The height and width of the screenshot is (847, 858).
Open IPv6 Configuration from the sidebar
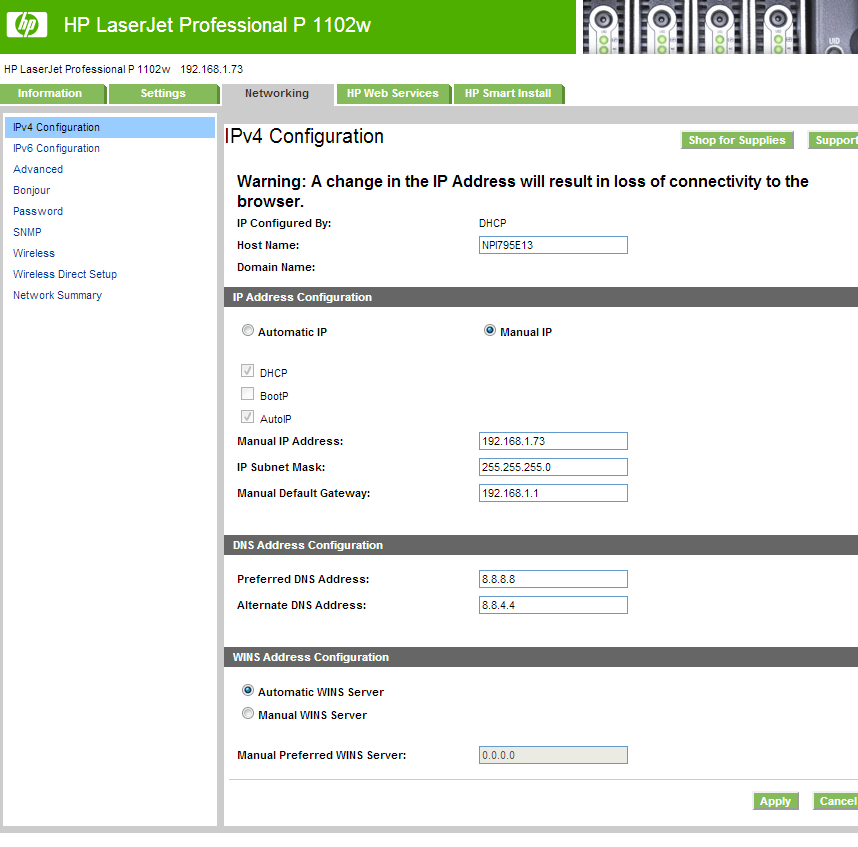[x=56, y=148]
